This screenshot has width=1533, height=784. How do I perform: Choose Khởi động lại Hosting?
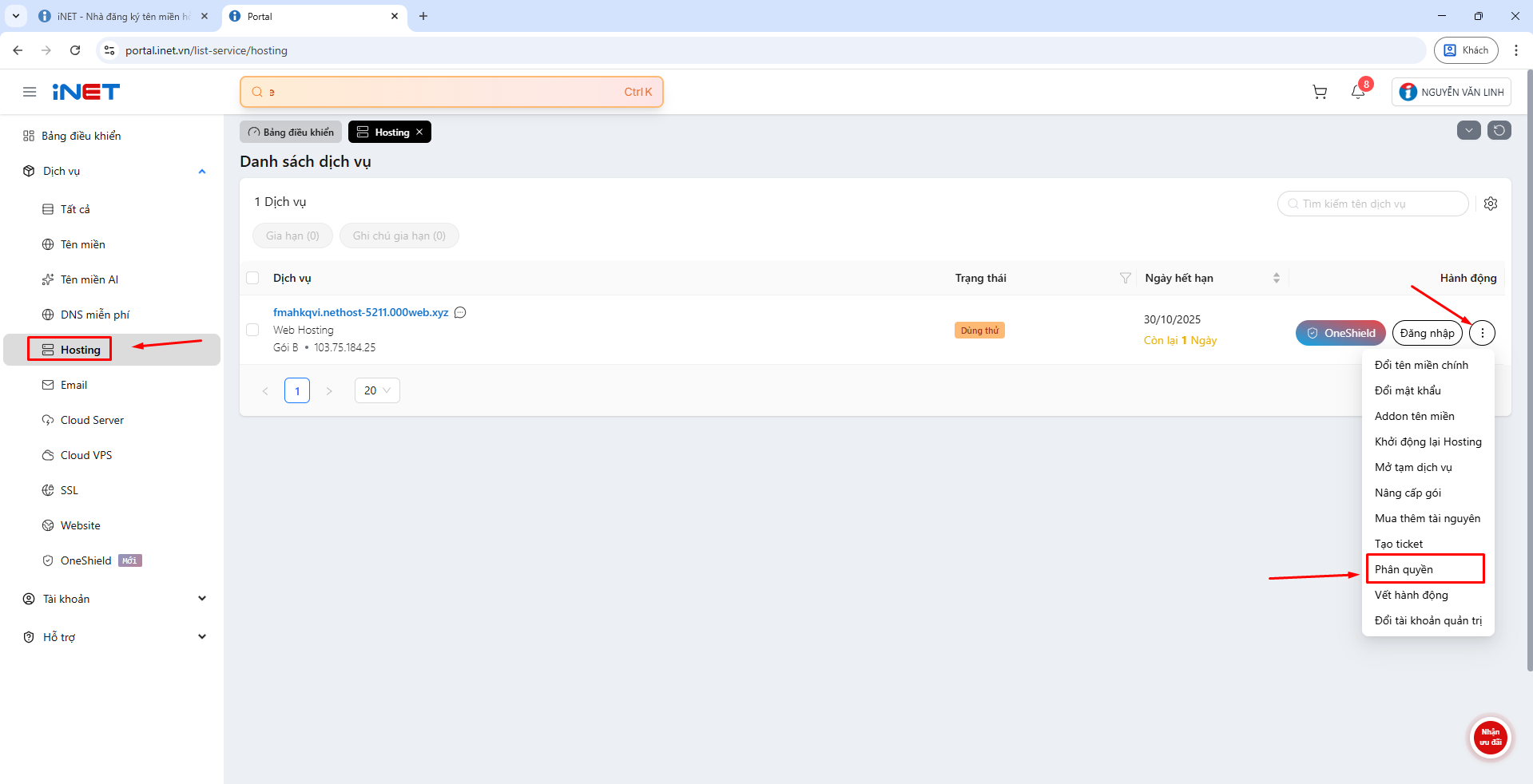pyautogui.click(x=1428, y=441)
